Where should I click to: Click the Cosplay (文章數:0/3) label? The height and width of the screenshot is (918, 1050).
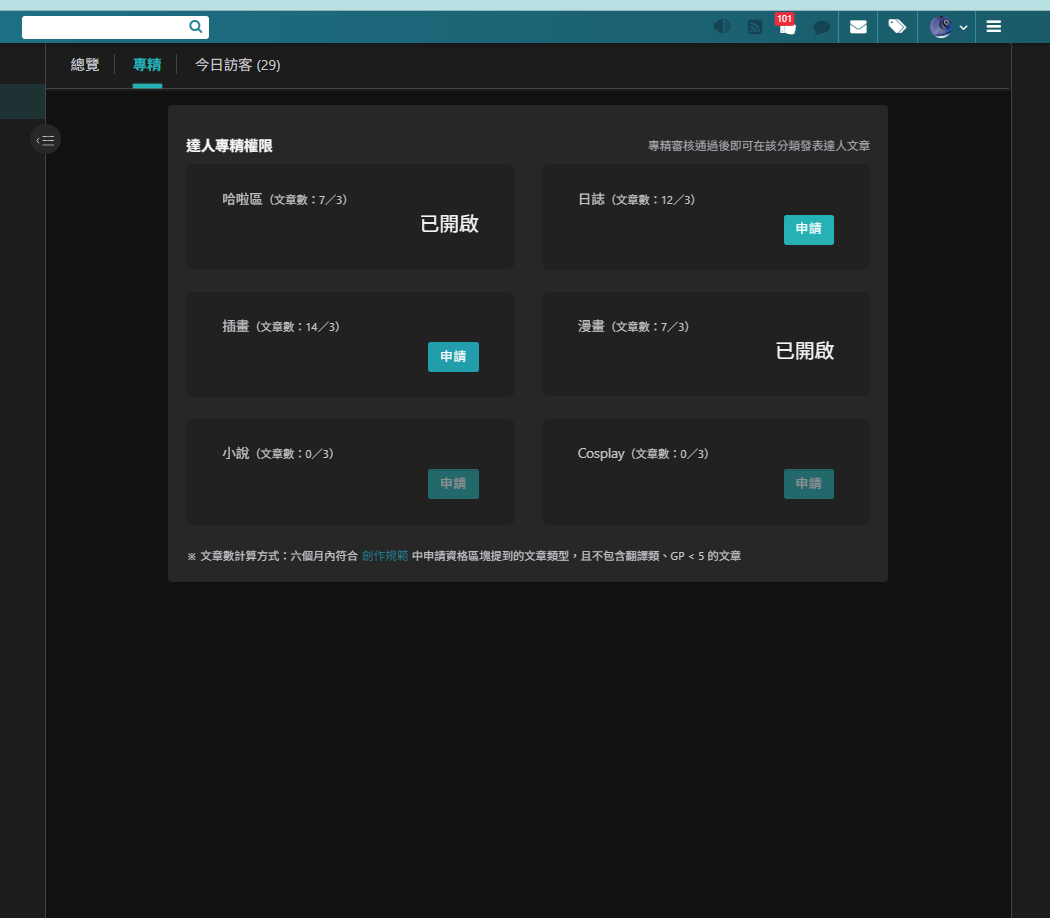pos(644,454)
